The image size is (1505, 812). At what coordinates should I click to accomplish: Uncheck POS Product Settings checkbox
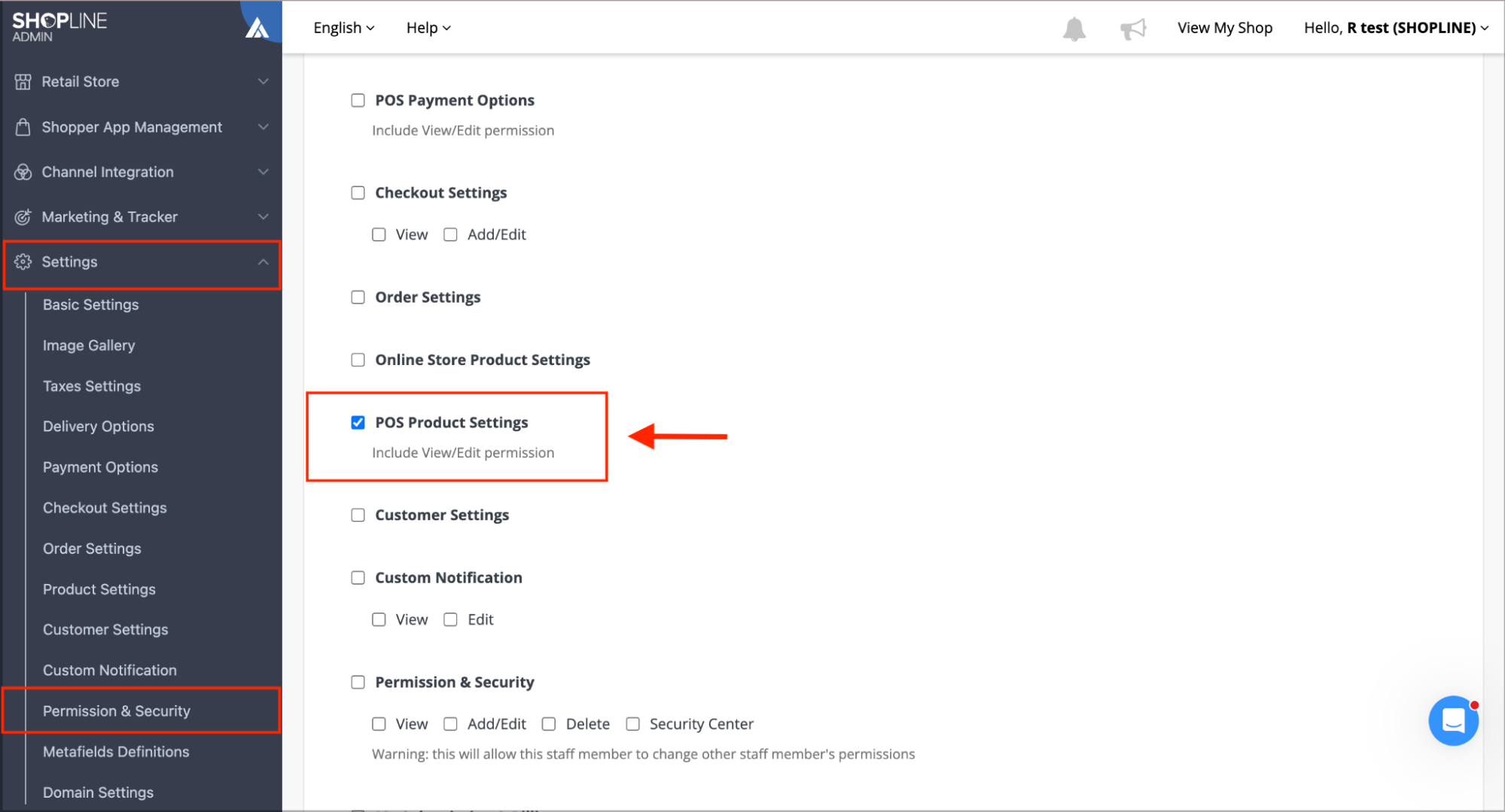point(358,422)
